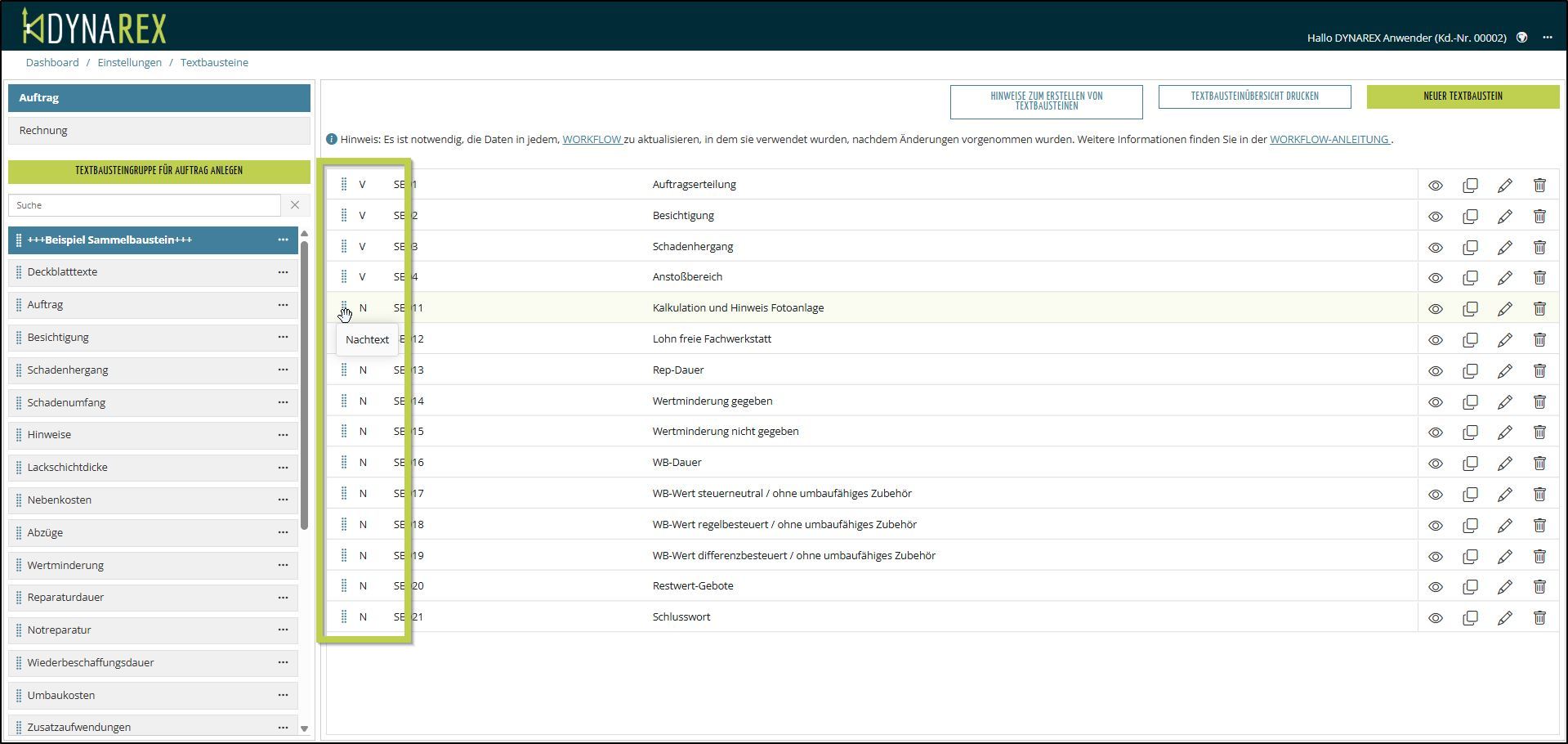
Task: Open options menu for Deckblatttexte group
Action: coord(283,272)
